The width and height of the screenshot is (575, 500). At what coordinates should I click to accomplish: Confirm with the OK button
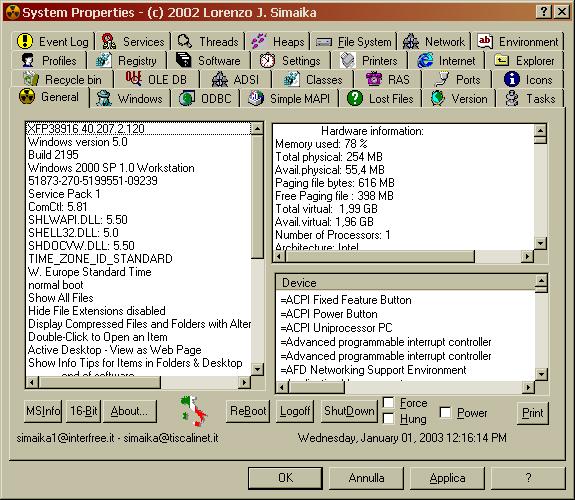(285, 478)
